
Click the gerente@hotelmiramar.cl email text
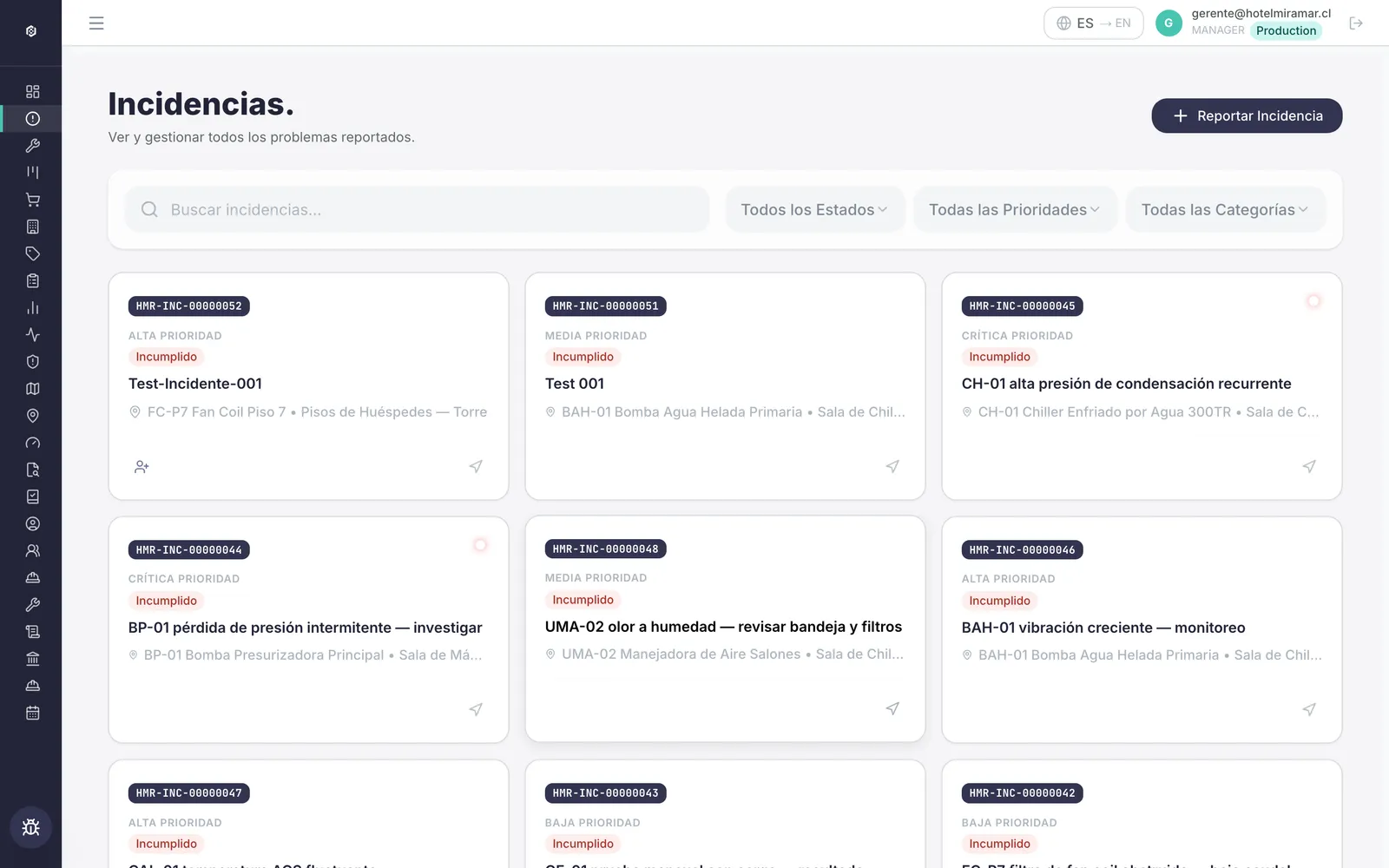1261,13
